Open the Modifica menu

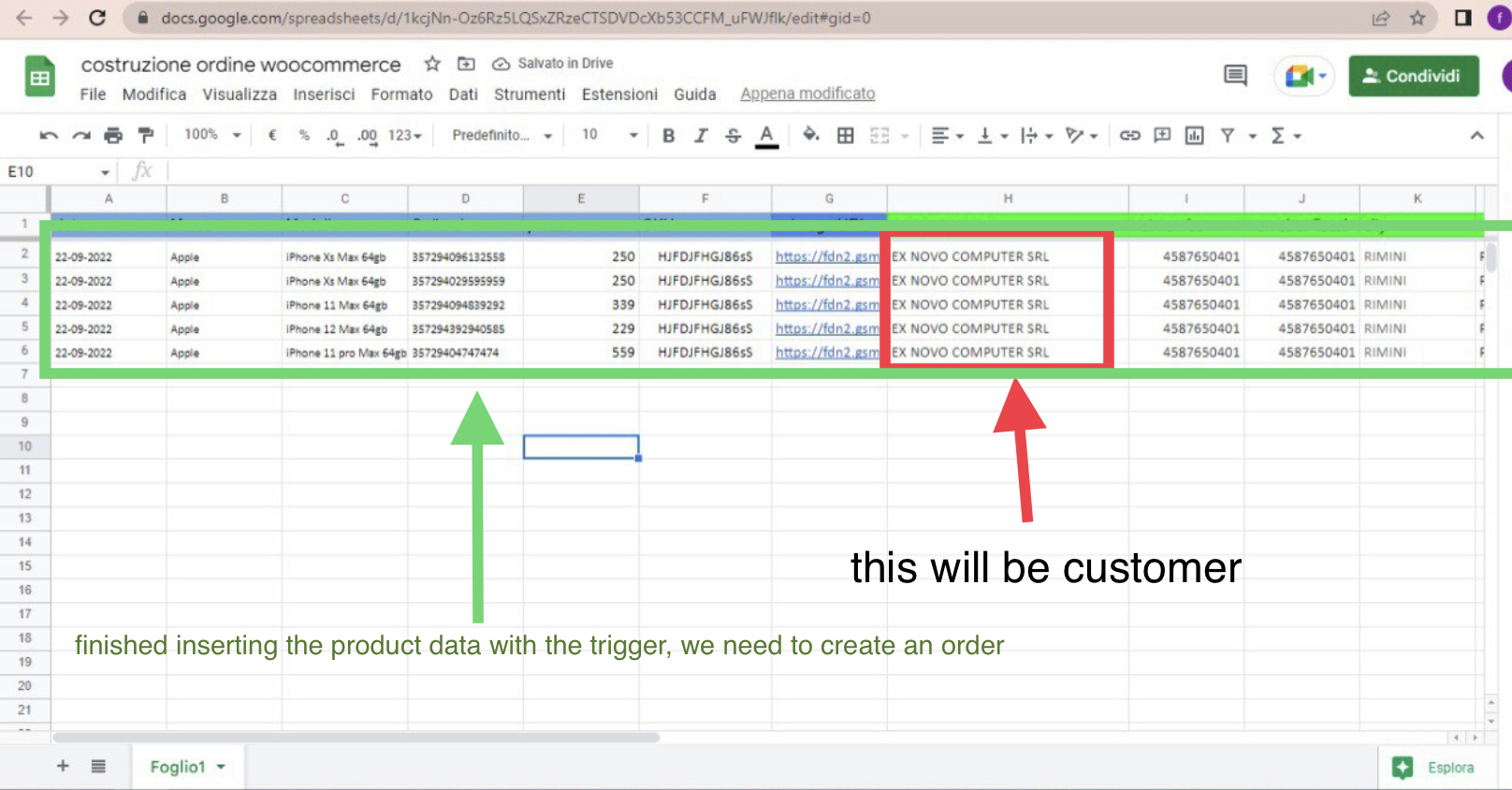[x=154, y=95]
